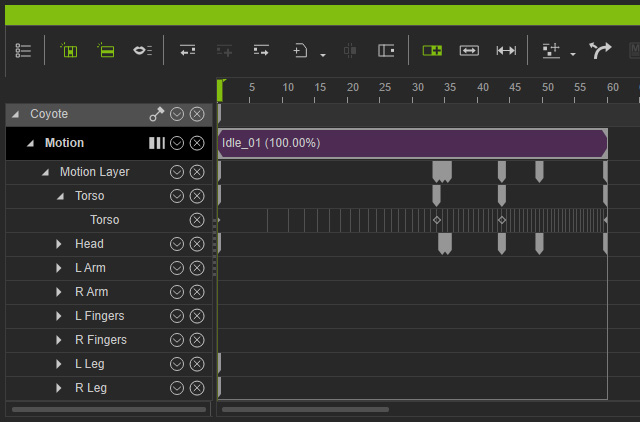The height and width of the screenshot is (422, 640).
Task: Expand the Head track
Action: pyautogui.click(x=59, y=244)
